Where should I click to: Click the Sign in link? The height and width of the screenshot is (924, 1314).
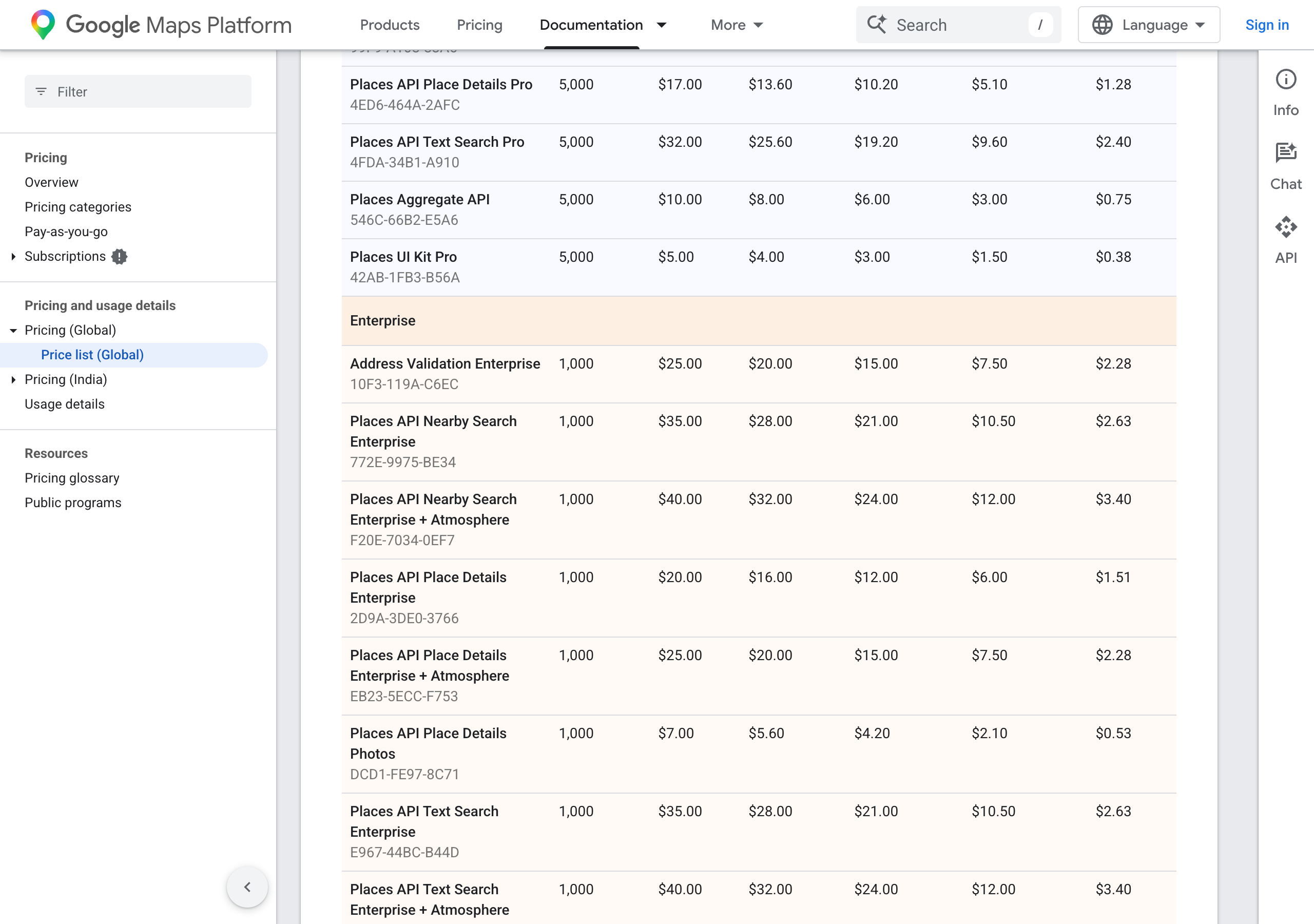(x=1267, y=25)
